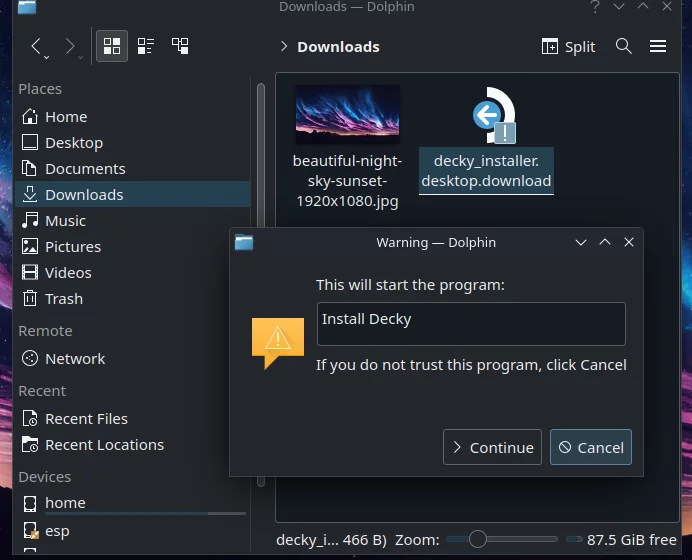Click the Network globe icon
Image resolution: width=692 pixels, height=560 pixels.
coord(30,358)
